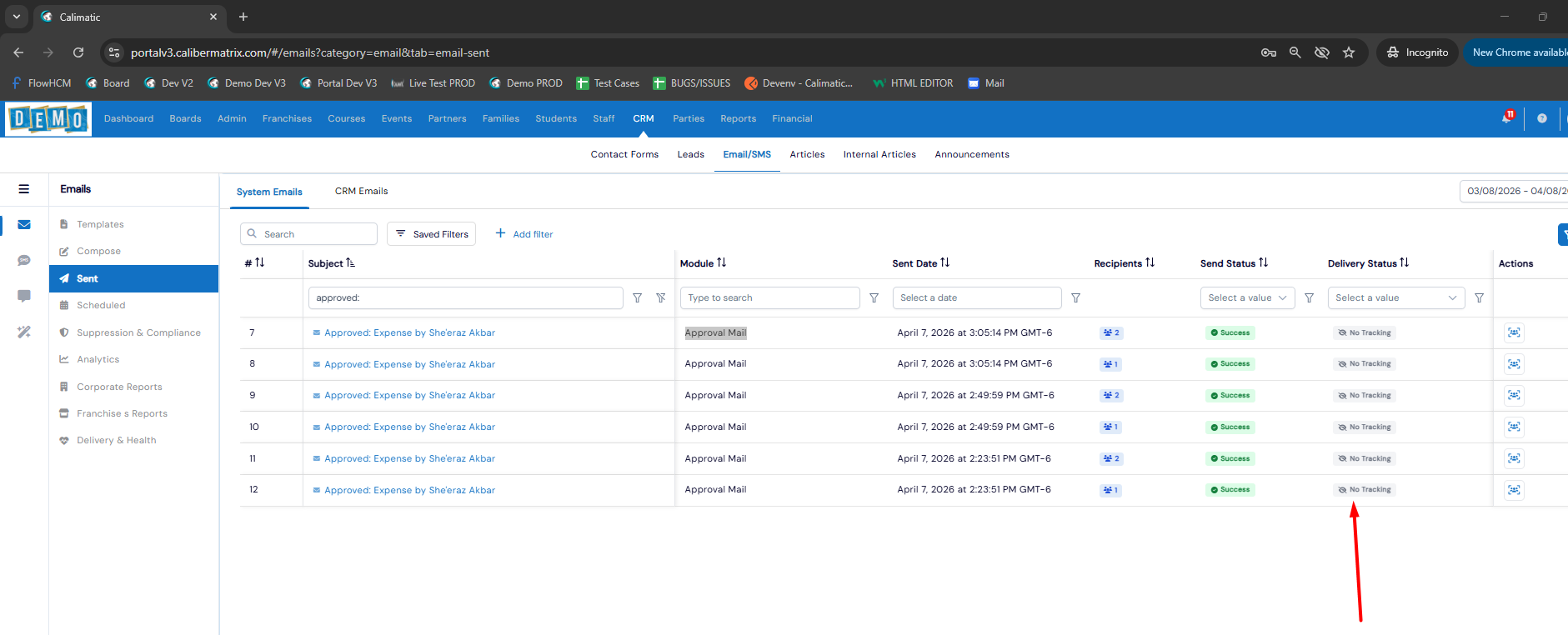Image resolution: width=1568 pixels, height=635 pixels.
Task: Click the hamburger menu icon in sidebar
Action: tap(24, 189)
